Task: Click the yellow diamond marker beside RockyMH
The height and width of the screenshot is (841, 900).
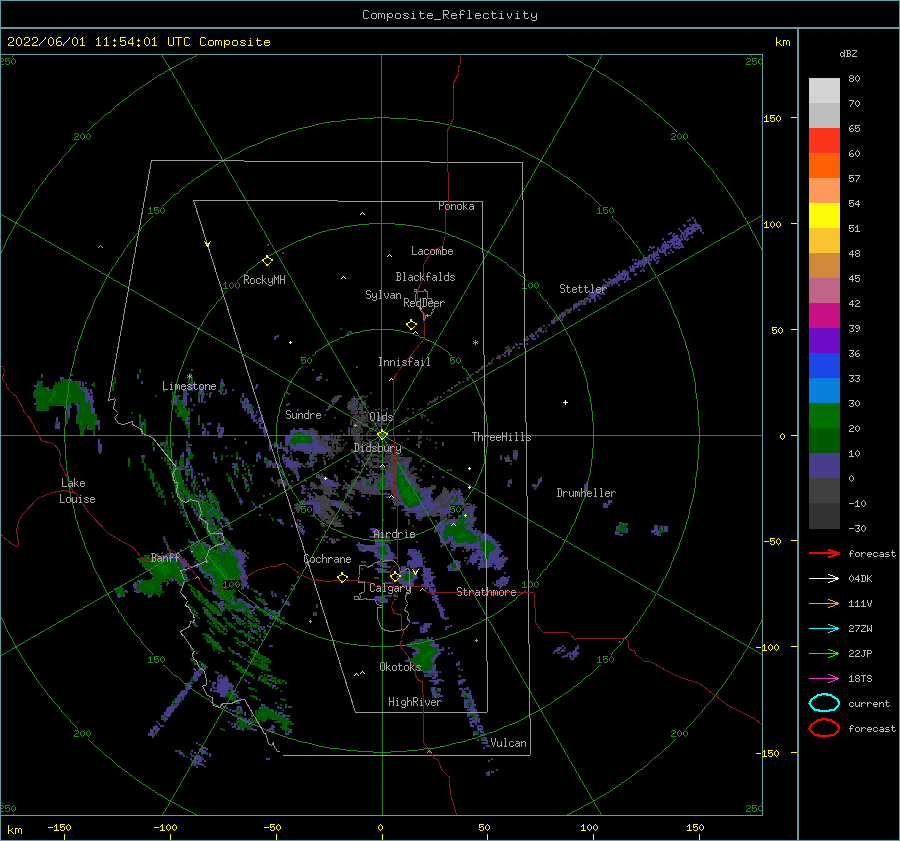Action: click(x=267, y=261)
